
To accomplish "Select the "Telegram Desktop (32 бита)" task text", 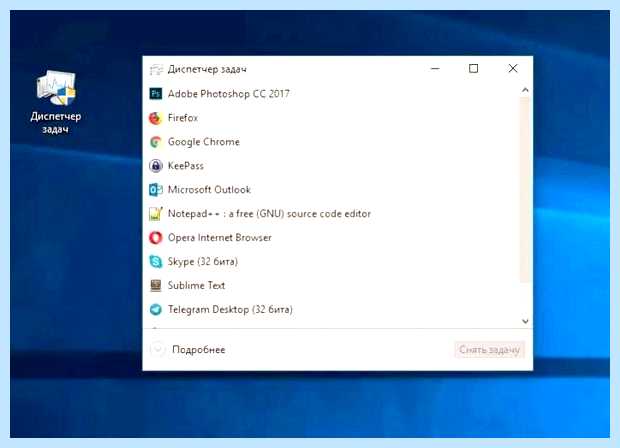I will (230, 310).
